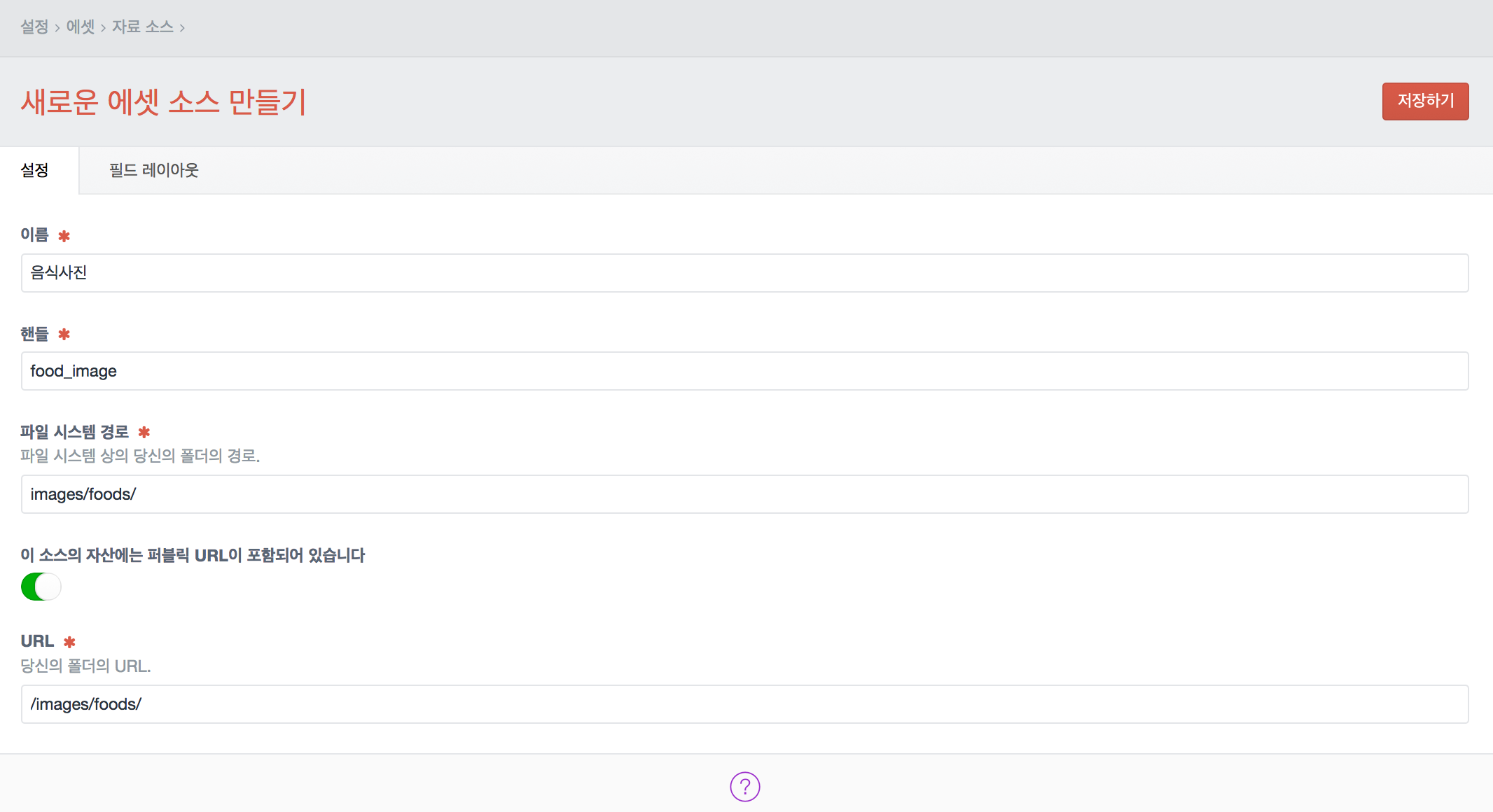Disable the public URL toggle switch
The image size is (1493, 812).
(41, 587)
